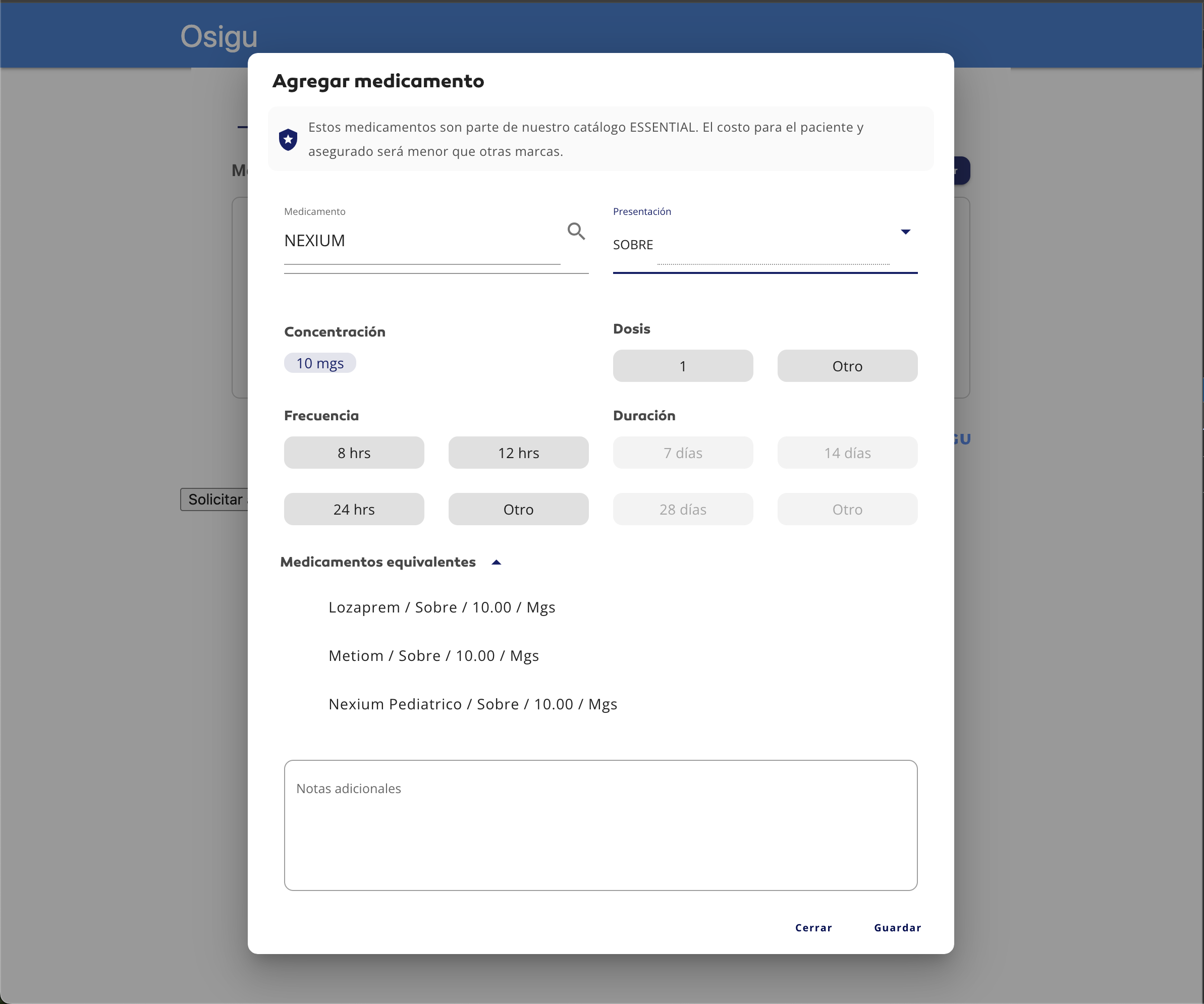Viewport: 1204px width, 1004px height.
Task: Pick Metiom / Sobre / 10.00 / Mgs equivalent
Action: click(433, 655)
